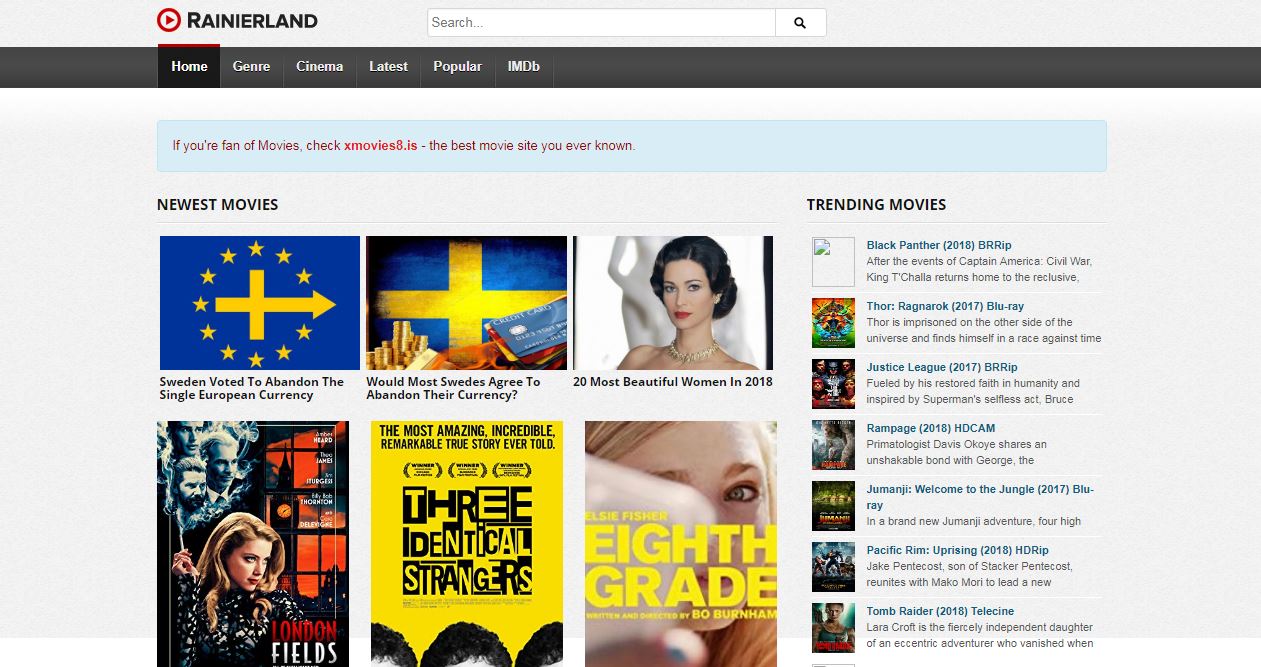Click the 'NEWEST MOVIES' heading

click(218, 204)
